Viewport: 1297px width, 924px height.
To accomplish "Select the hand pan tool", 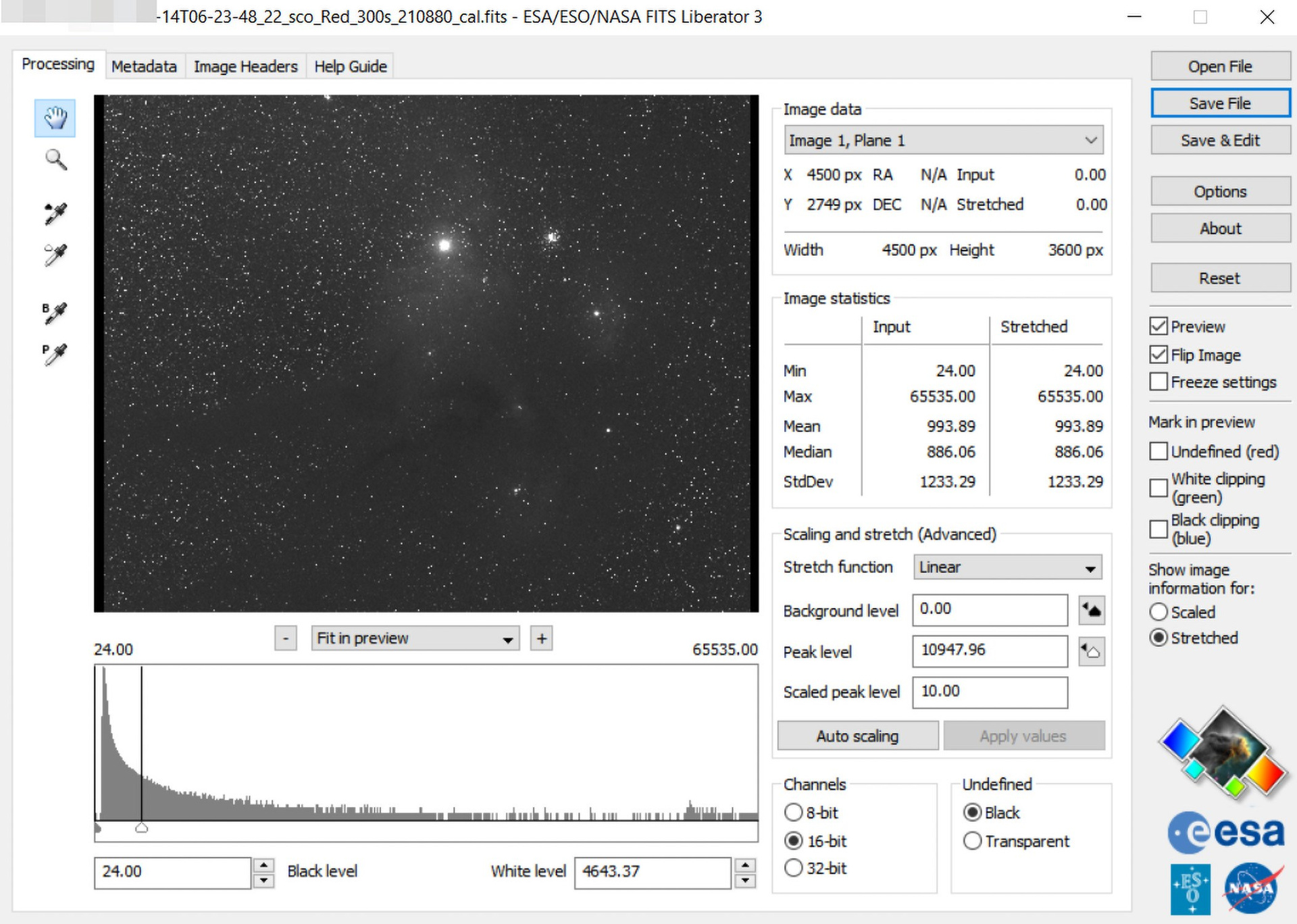I will 55,118.
